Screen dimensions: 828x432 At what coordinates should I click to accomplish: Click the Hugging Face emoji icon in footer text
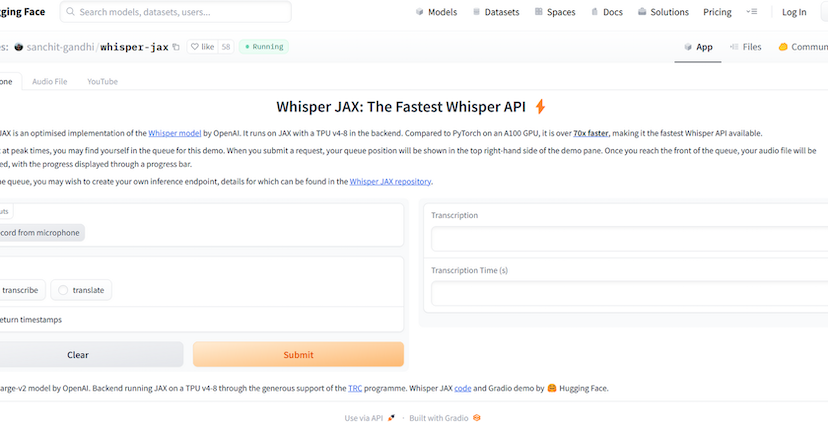point(552,388)
